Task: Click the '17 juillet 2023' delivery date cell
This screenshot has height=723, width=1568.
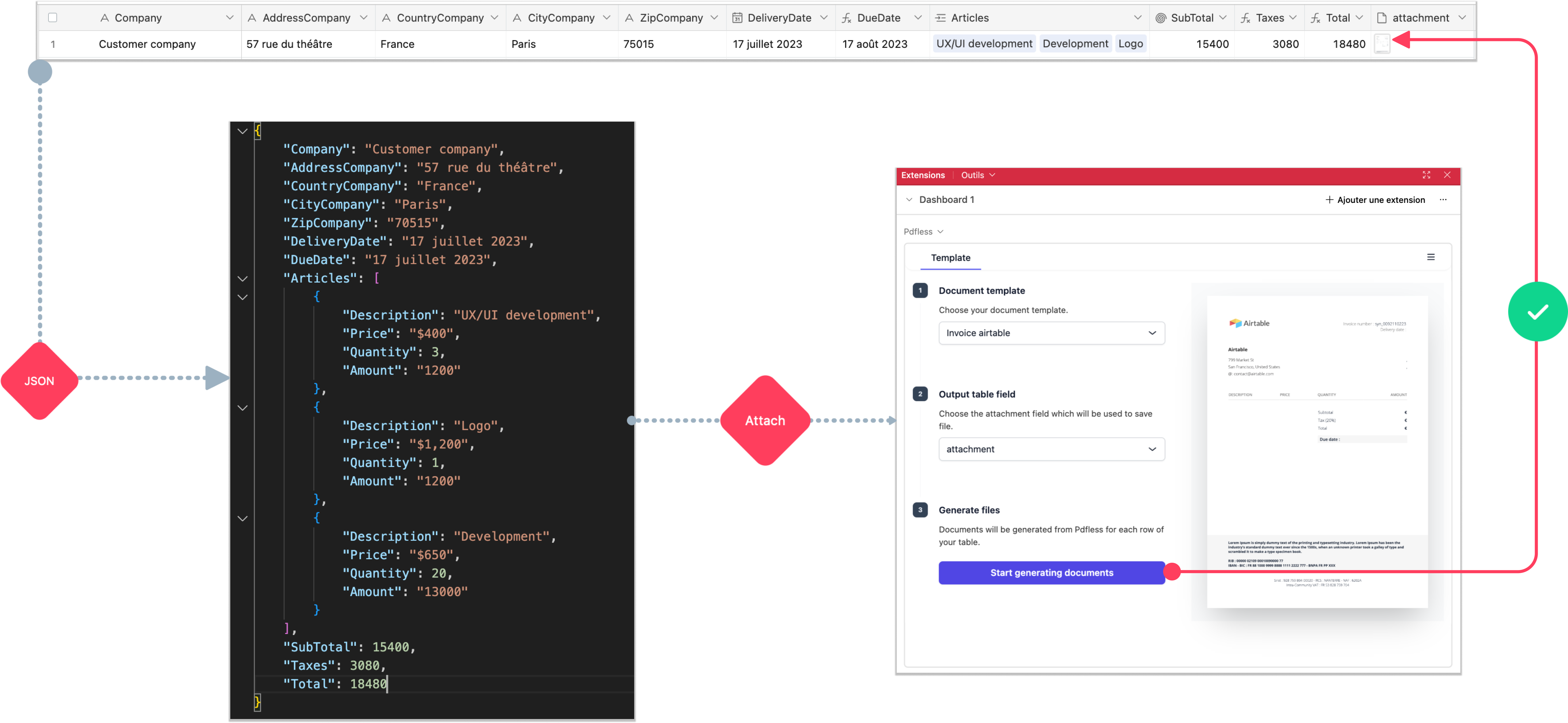Action: pos(780,44)
